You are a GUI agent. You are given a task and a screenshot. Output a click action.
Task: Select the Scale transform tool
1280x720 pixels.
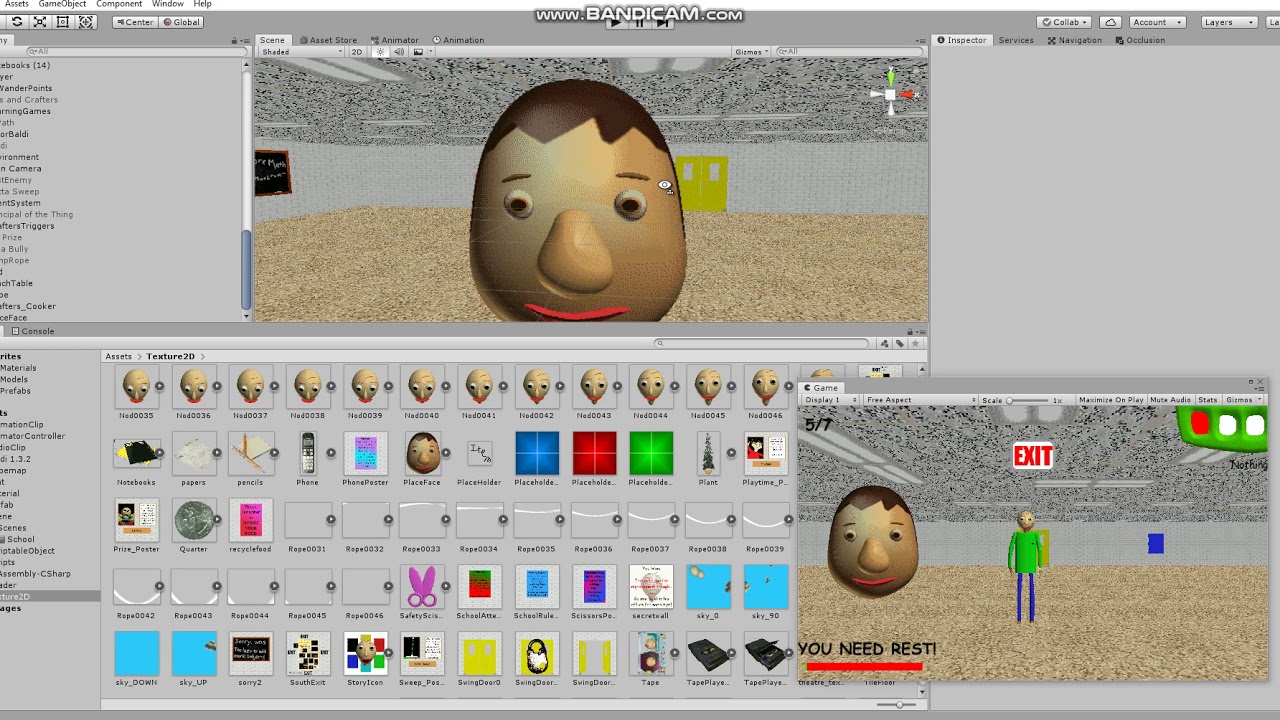[x=40, y=22]
